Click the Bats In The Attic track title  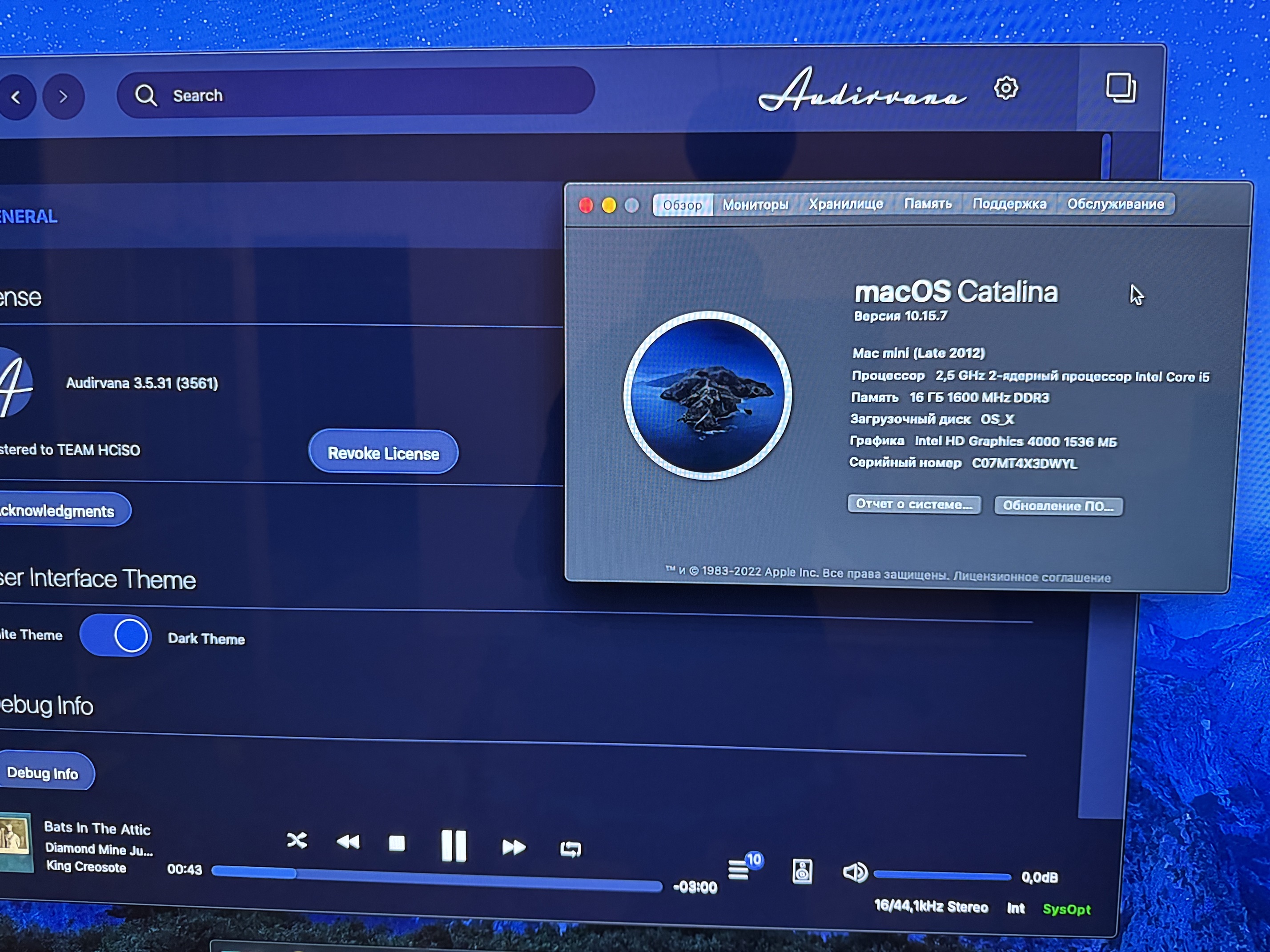point(97,828)
